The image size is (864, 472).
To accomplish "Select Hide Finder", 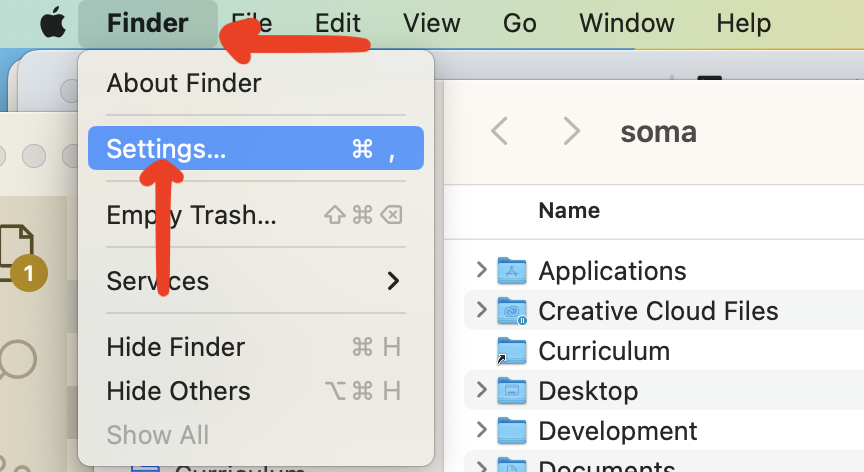I will pos(256,347).
